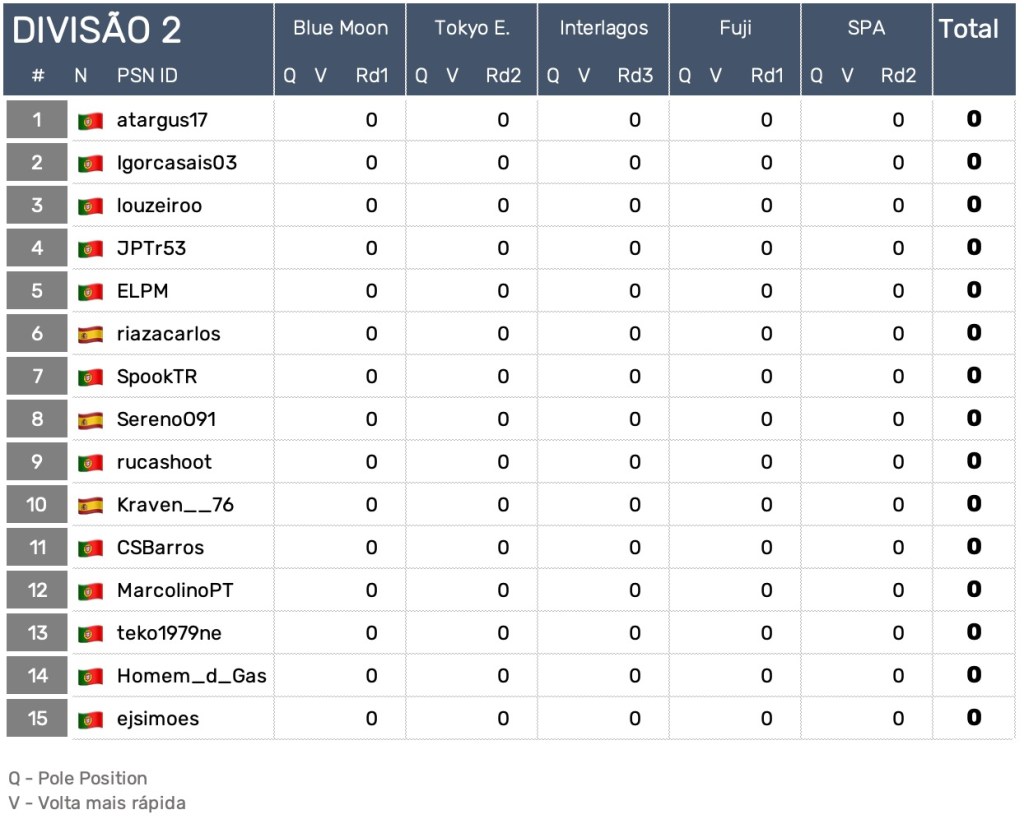The image size is (1024, 819).
Task: Click the Portugal flag beside atargus17
Action: click(90, 121)
